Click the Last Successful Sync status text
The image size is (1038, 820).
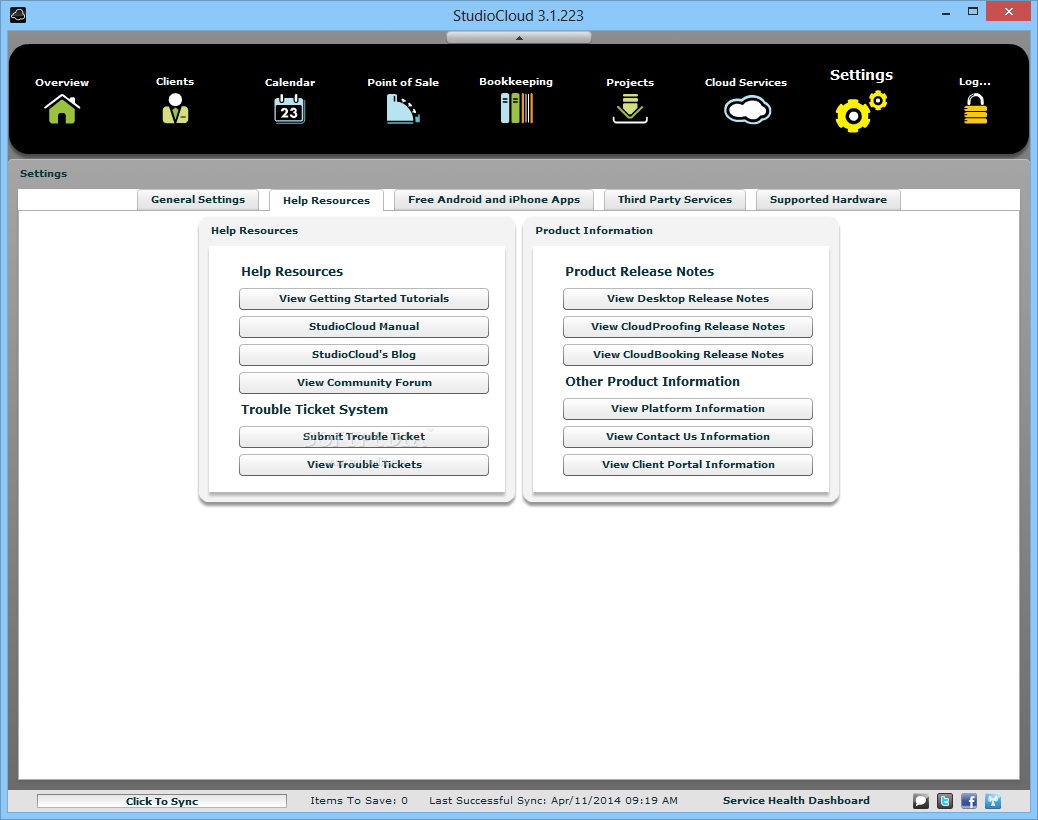tap(553, 801)
